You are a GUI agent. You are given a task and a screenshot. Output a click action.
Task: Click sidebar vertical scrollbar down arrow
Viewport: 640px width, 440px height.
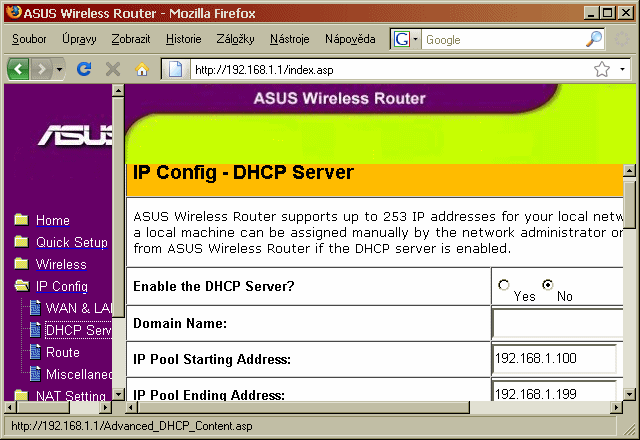pyautogui.click(x=118, y=395)
